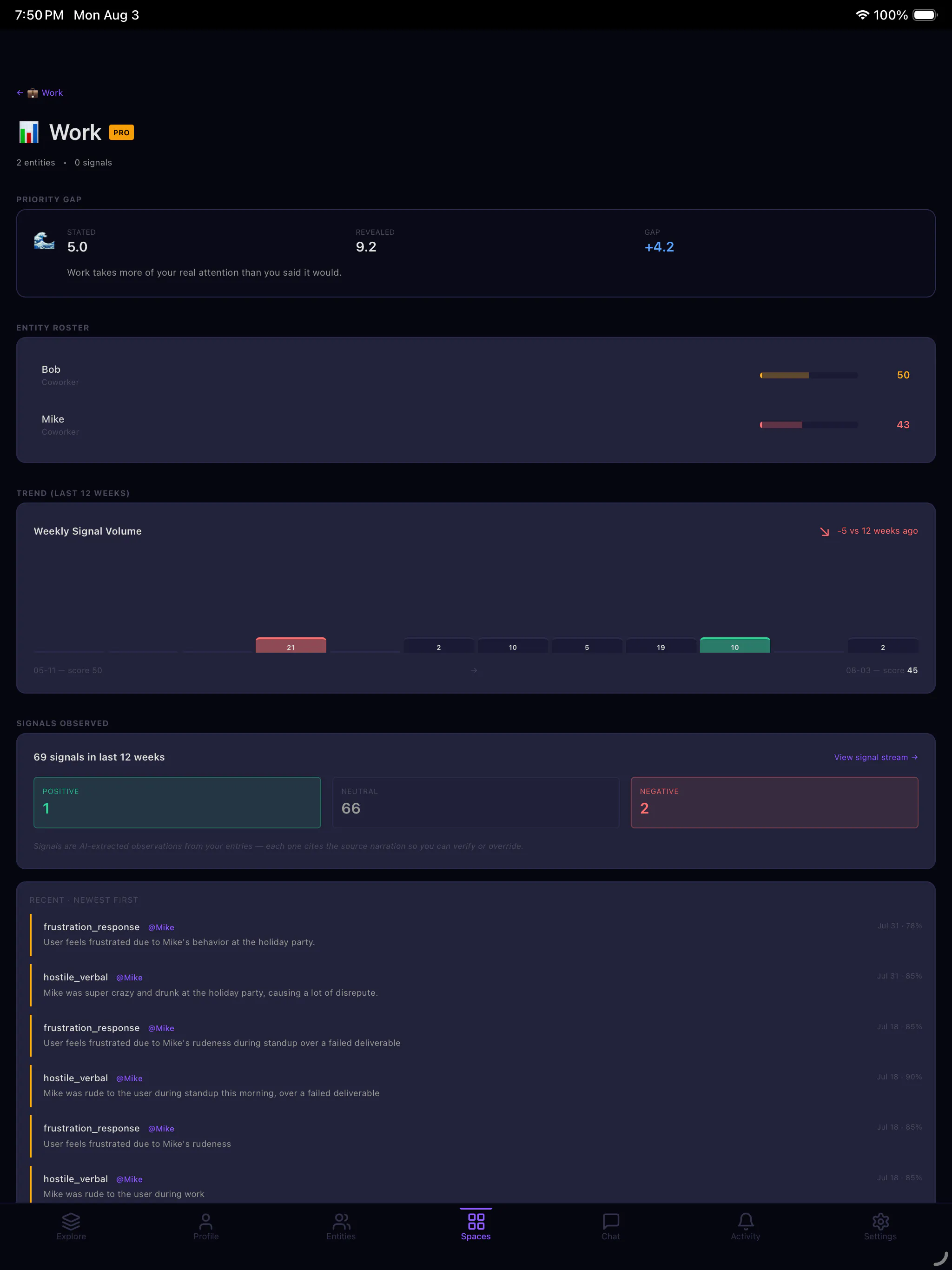Select the weekly bar labeled 5

point(587,645)
